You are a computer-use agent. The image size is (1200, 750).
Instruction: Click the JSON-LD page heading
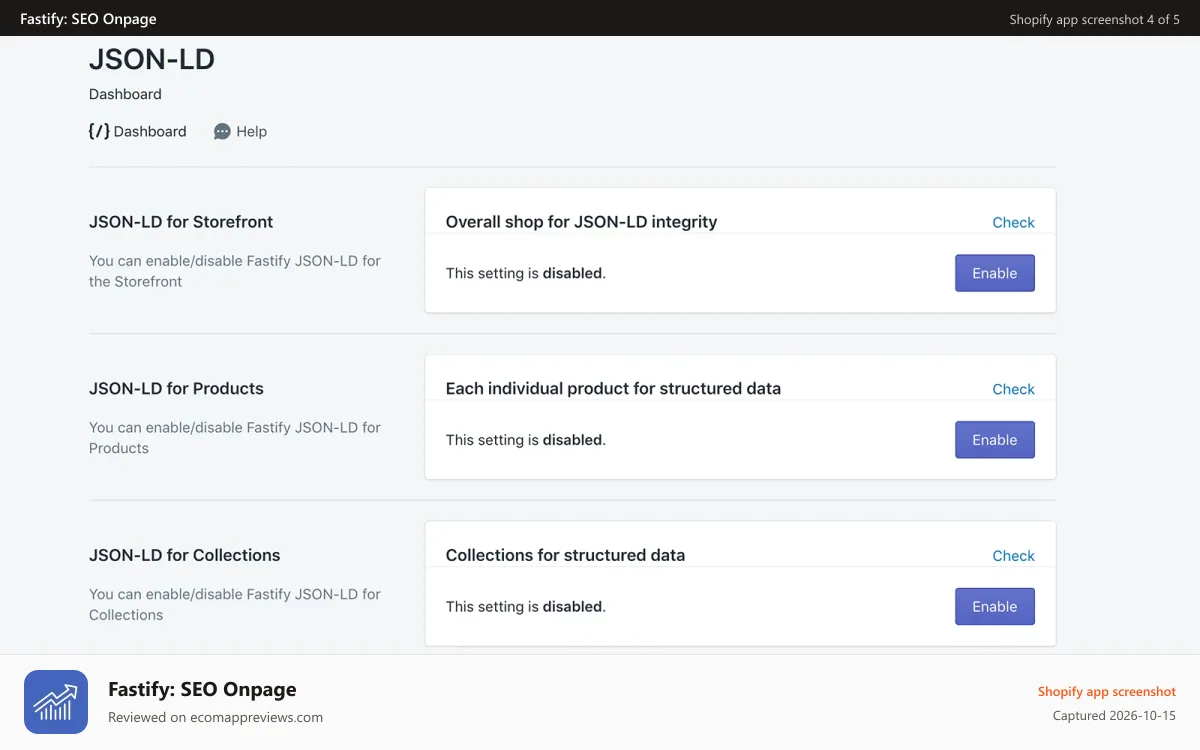tap(152, 60)
